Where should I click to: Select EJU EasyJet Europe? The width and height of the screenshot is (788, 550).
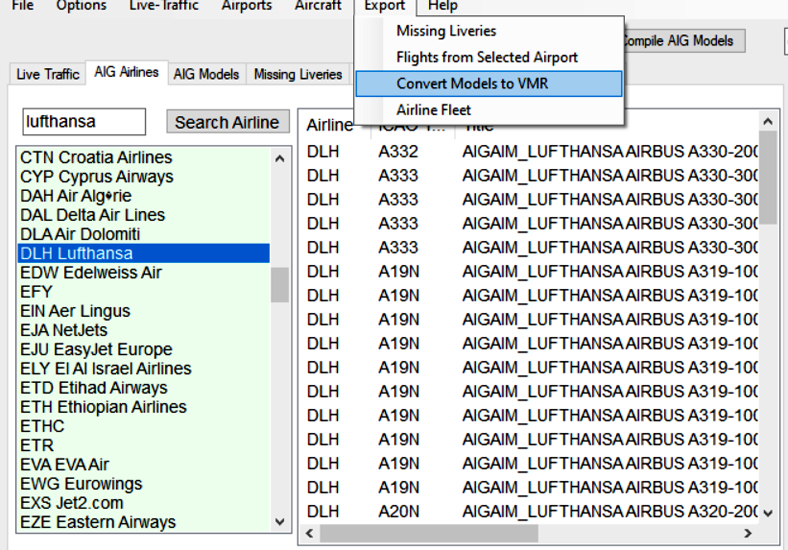click(x=144, y=349)
